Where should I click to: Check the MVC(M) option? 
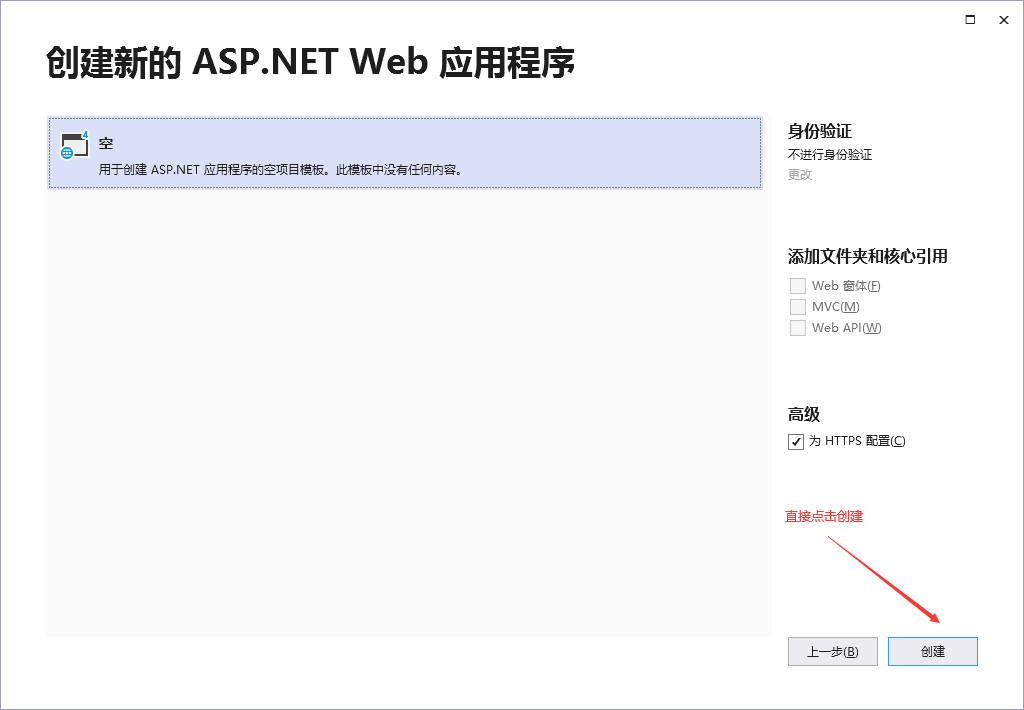tap(797, 306)
